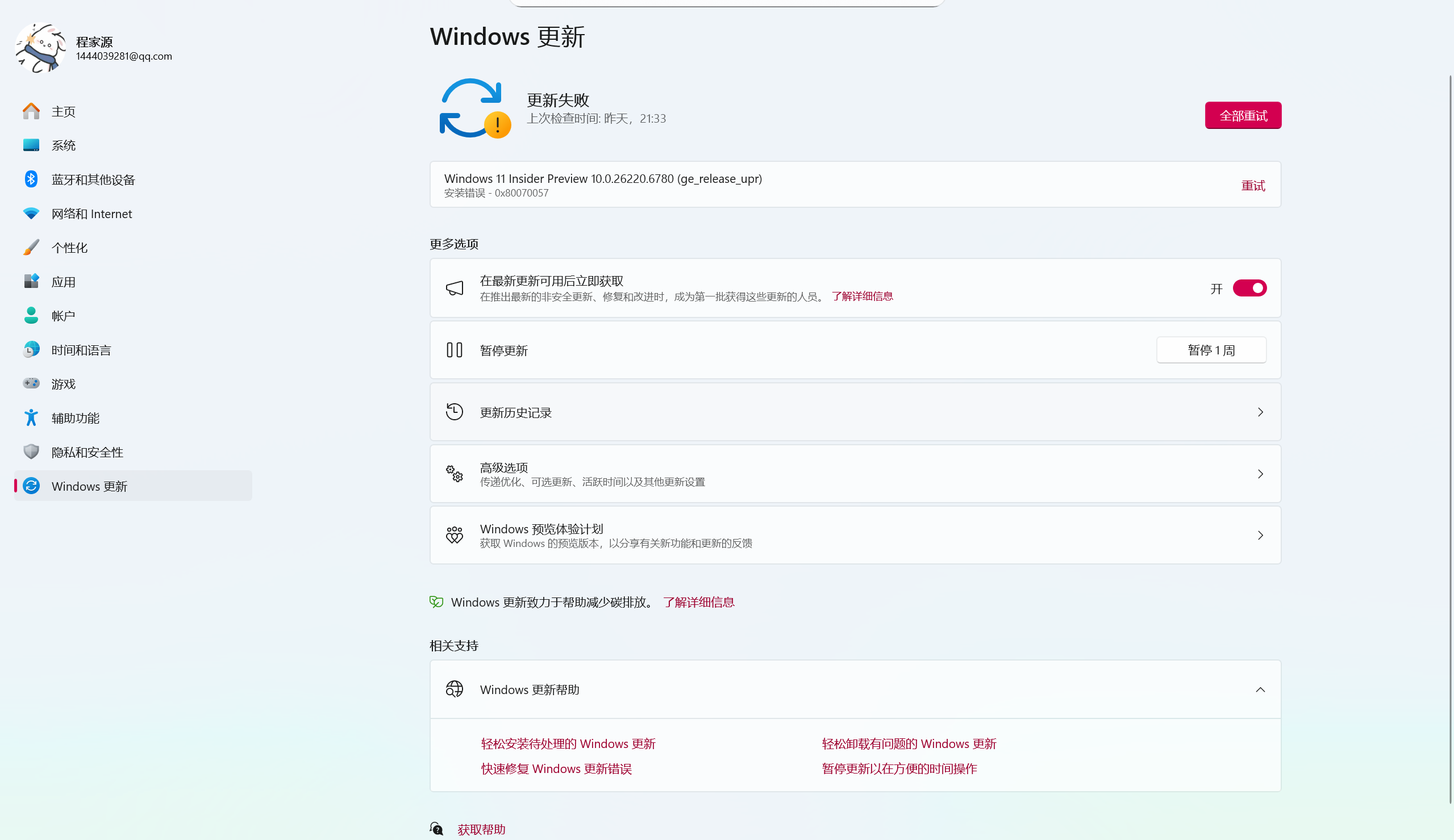The image size is (1454, 840).
Task: Collapse the Windows 更新帮助 section
Action: [1260, 689]
